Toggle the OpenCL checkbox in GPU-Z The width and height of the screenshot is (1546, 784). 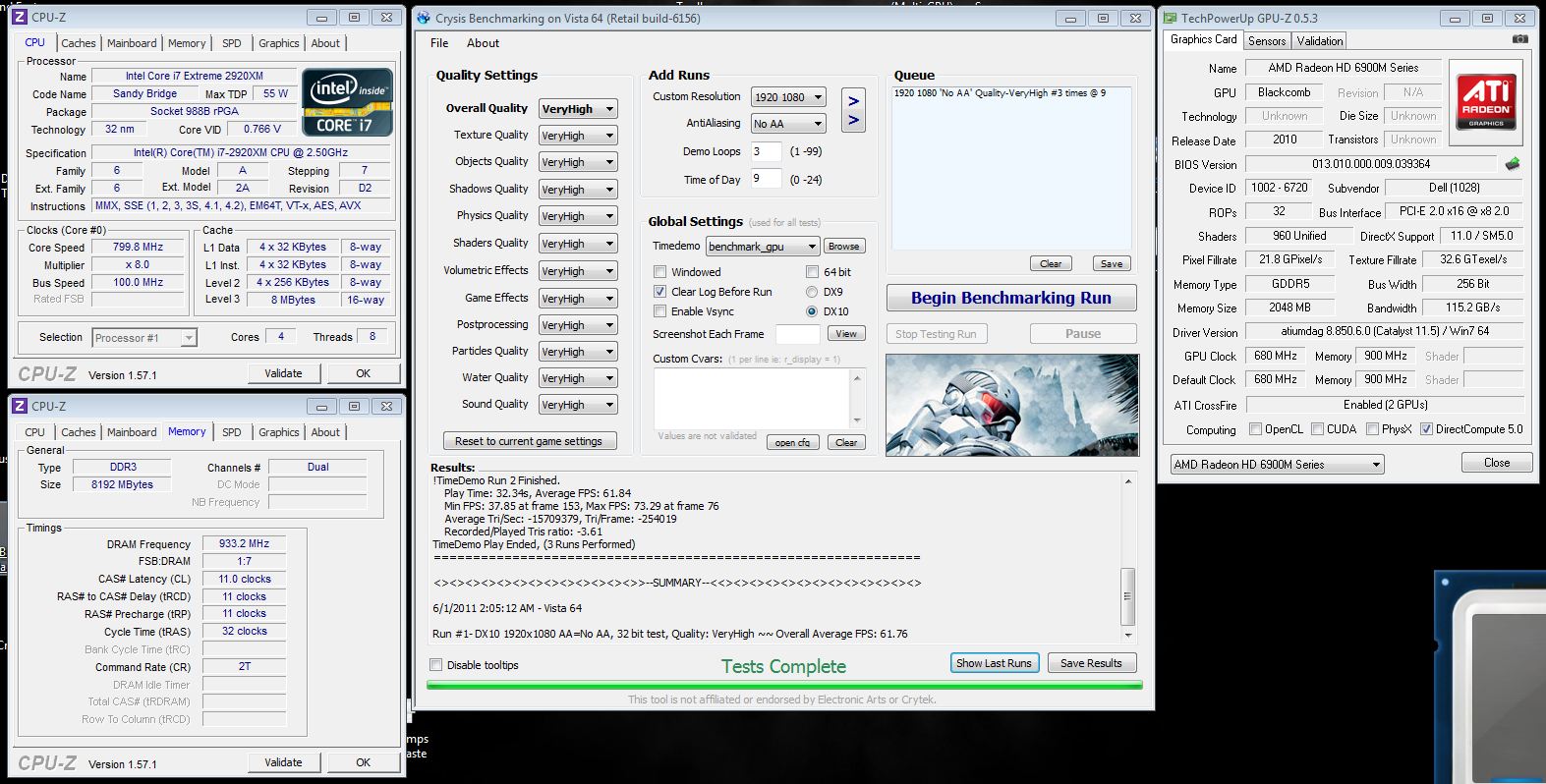tap(1255, 429)
